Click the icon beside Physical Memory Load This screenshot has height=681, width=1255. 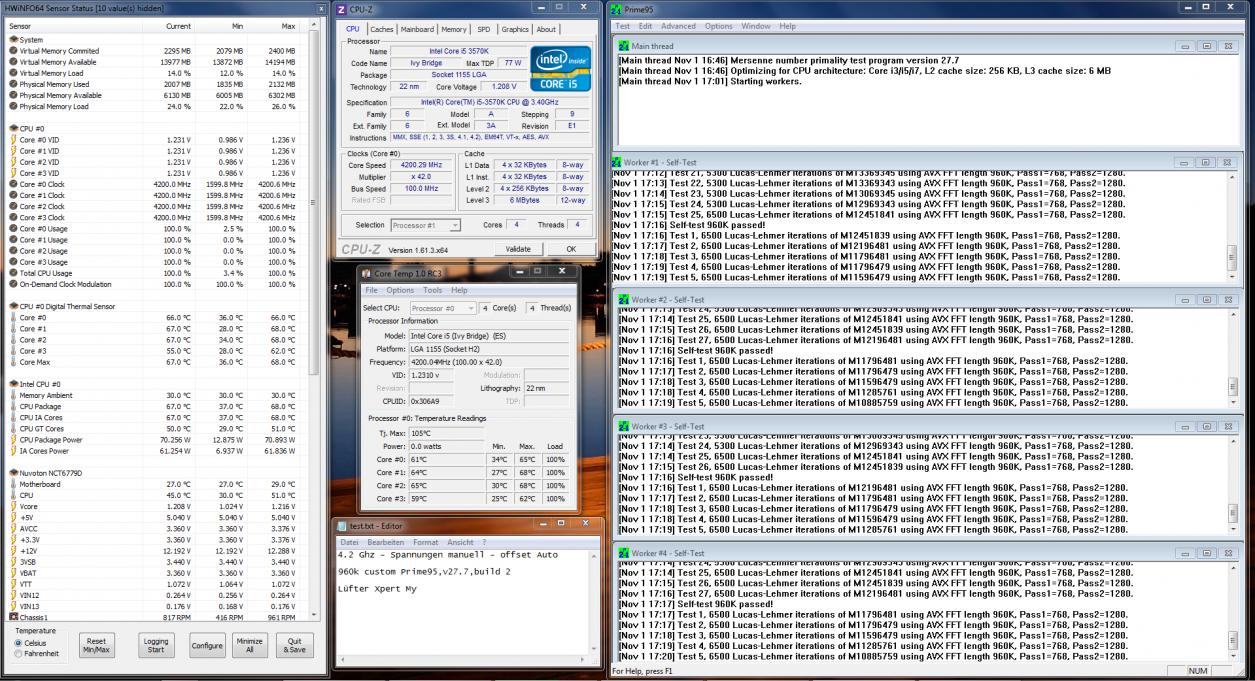14,106
